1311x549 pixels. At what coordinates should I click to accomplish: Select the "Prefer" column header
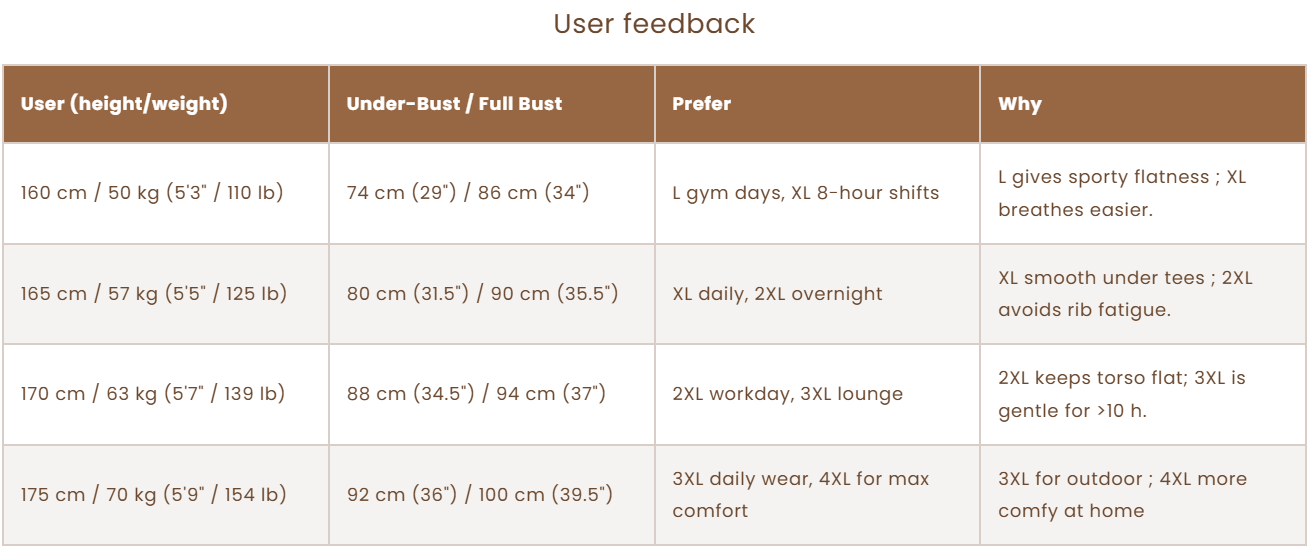701,104
